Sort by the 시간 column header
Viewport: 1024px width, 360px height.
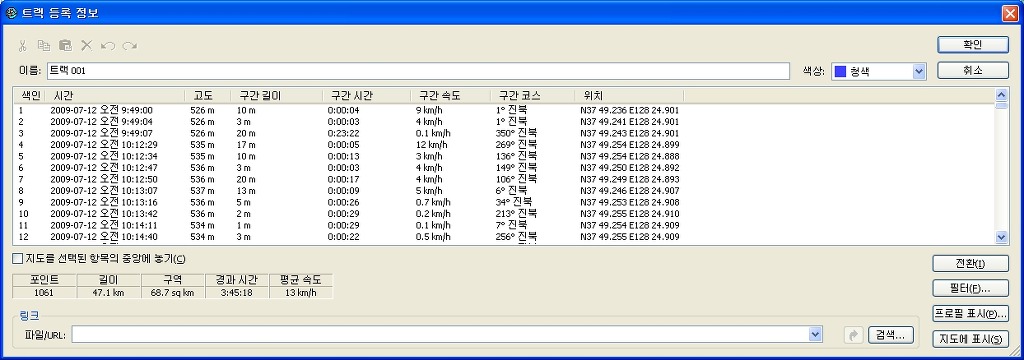(x=114, y=95)
